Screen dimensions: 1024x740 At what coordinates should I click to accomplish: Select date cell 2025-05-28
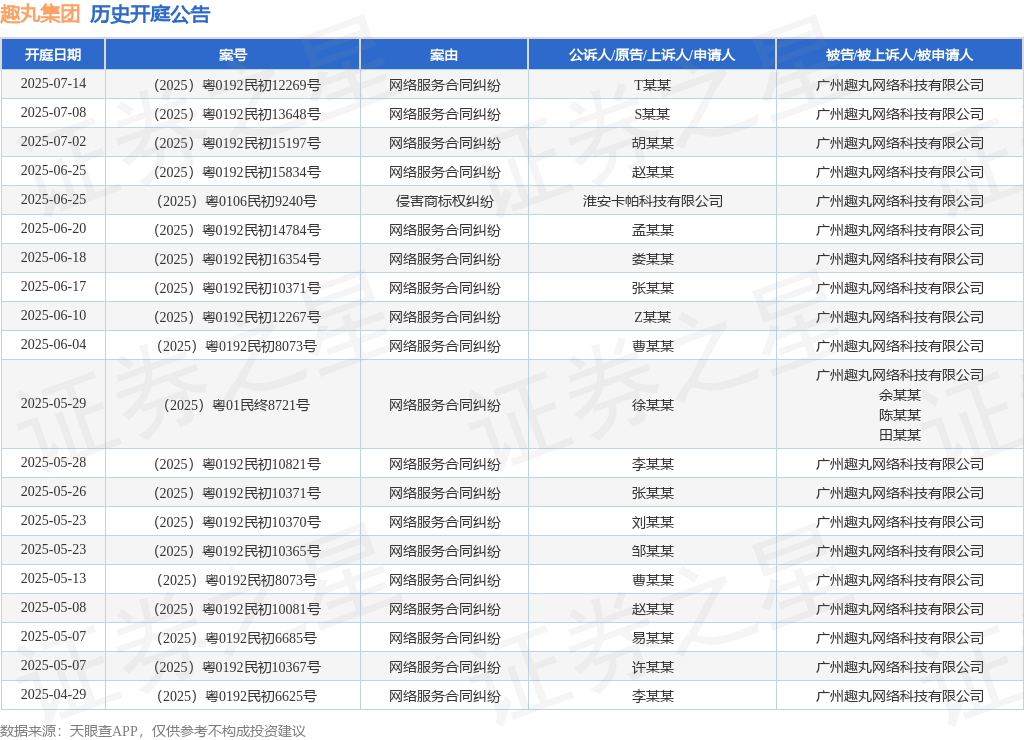[53, 462]
